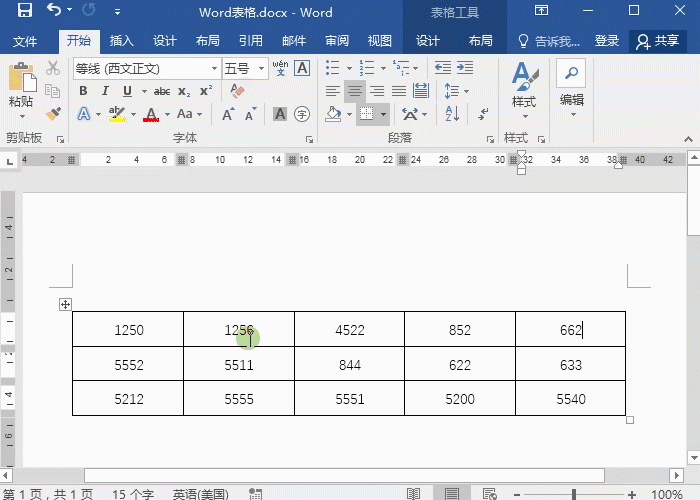Increase paragraph indent

(x=465, y=68)
